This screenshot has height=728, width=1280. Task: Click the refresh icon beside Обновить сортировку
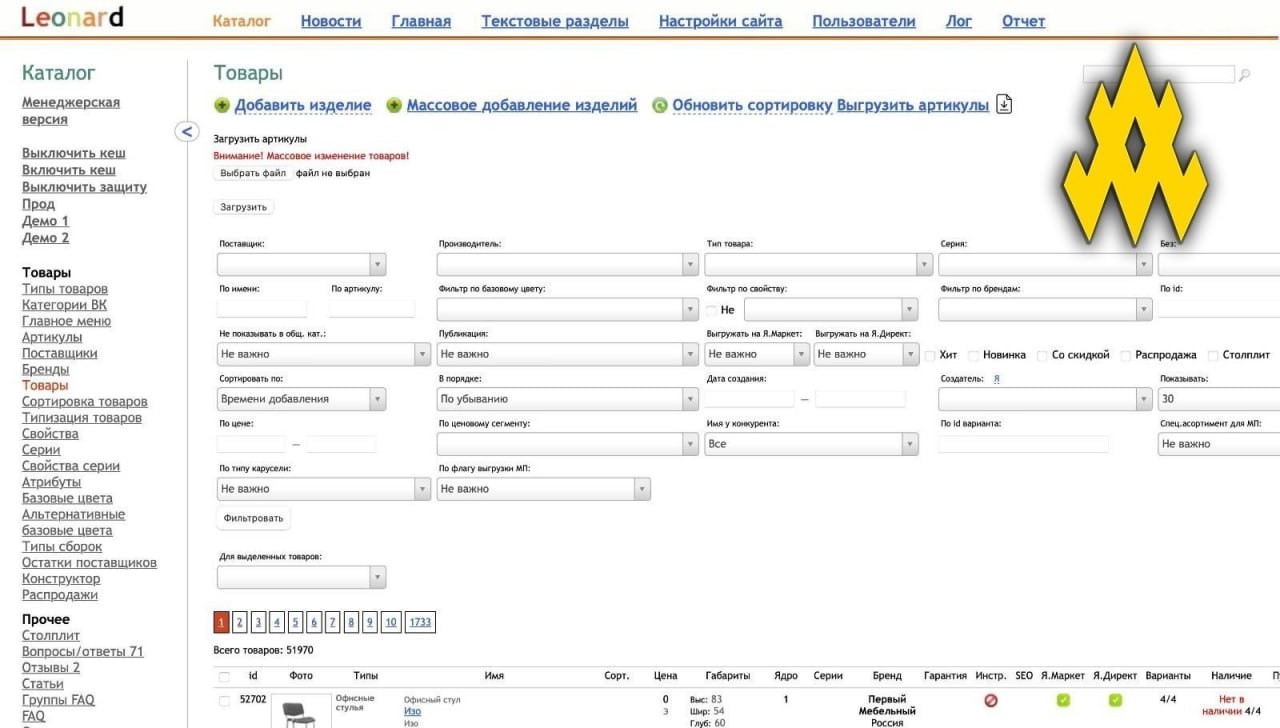point(660,106)
